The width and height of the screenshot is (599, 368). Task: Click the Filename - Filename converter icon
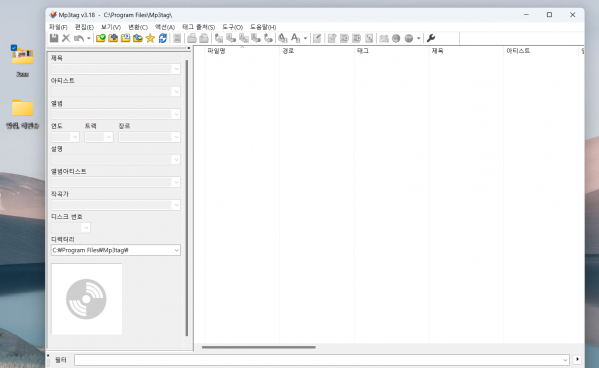coord(244,38)
